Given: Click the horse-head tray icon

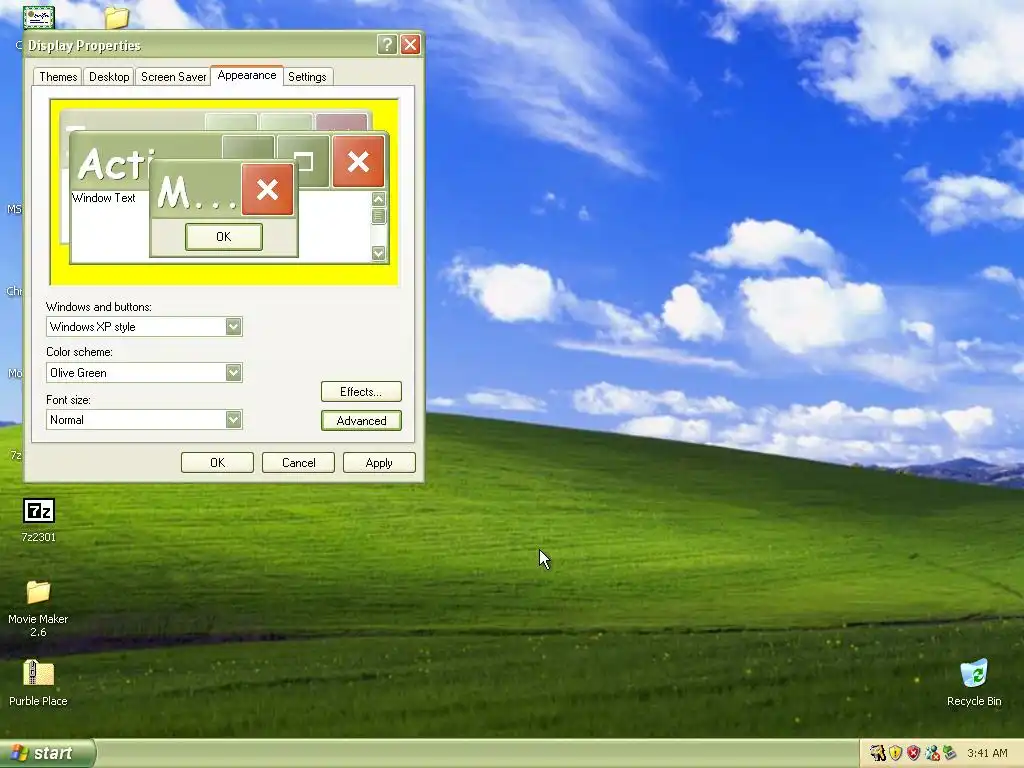Looking at the screenshot, I should click(x=878, y=753).
